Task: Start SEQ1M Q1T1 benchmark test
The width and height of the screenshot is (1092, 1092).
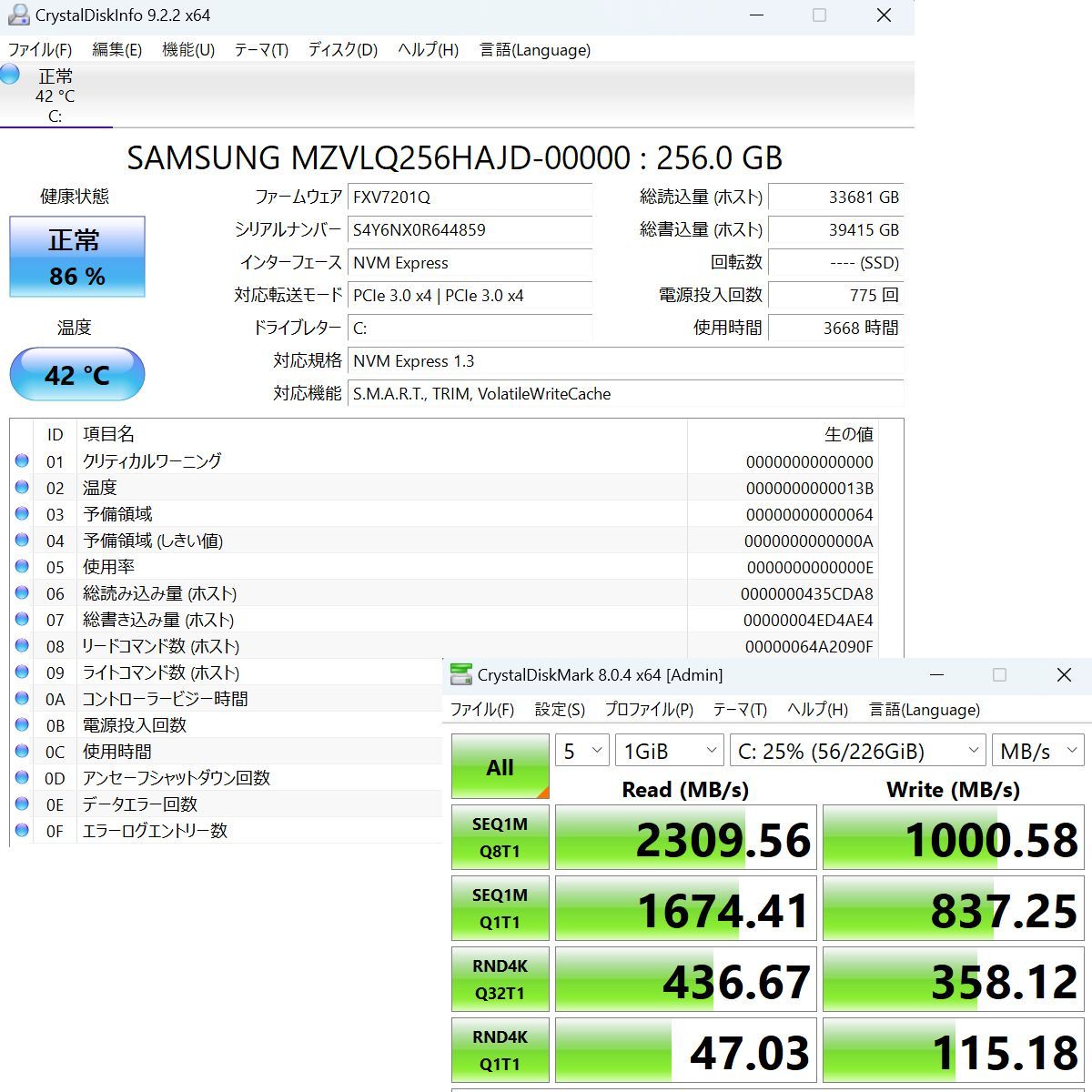Action: pyautogui.click(x=500, y=908)
